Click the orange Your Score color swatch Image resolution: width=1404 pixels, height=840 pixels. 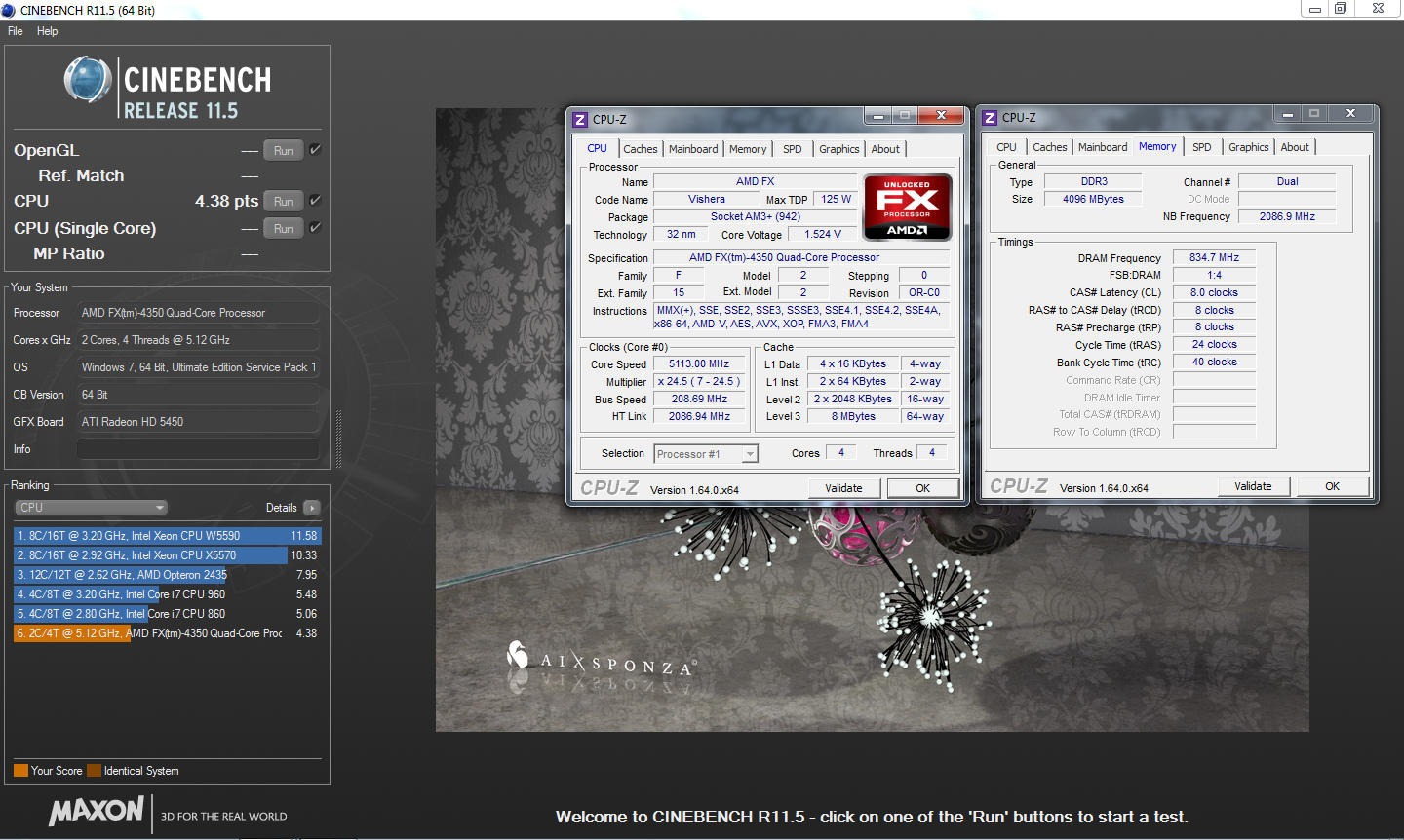[20, 771]
